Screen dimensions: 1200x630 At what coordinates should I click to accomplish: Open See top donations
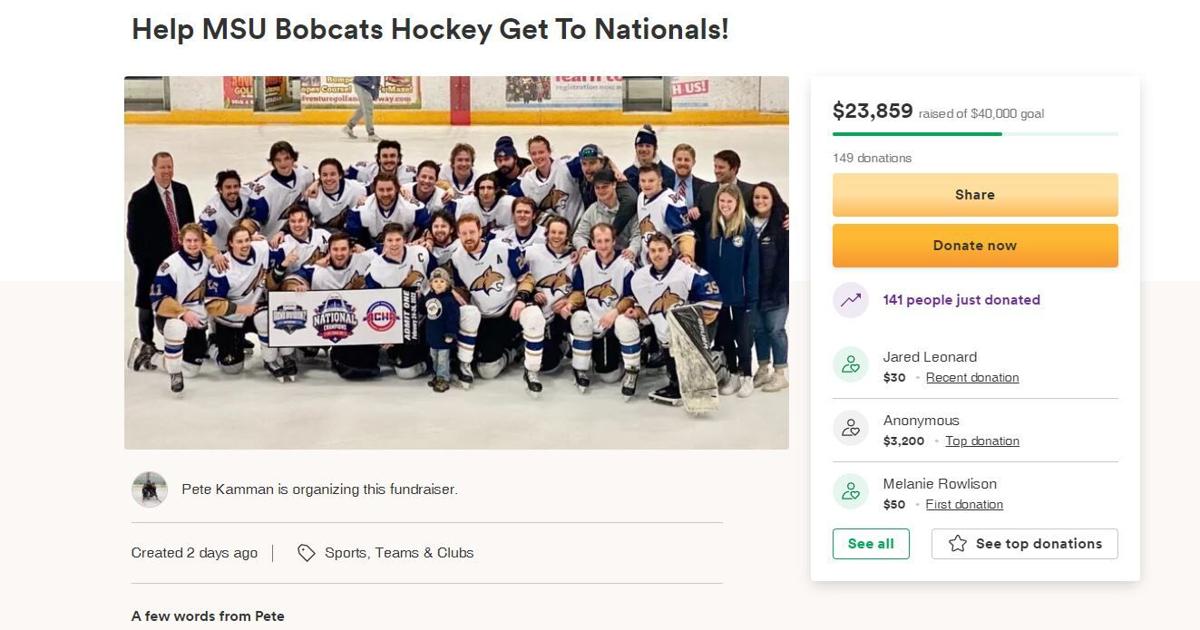pyautogui.click(x=1025, y=544)
